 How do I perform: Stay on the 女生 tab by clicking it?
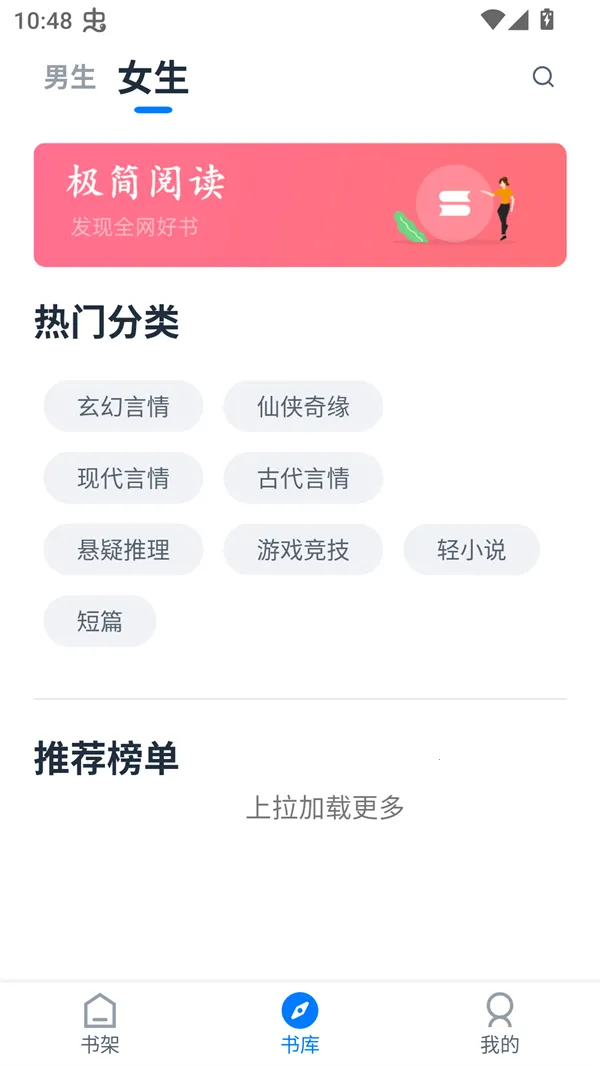pos(152,80)
